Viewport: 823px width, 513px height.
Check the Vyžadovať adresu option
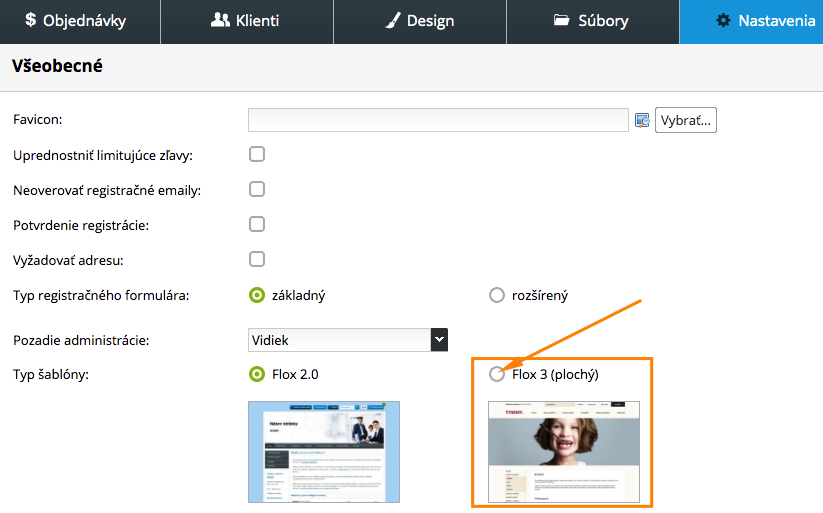[257, 260]
